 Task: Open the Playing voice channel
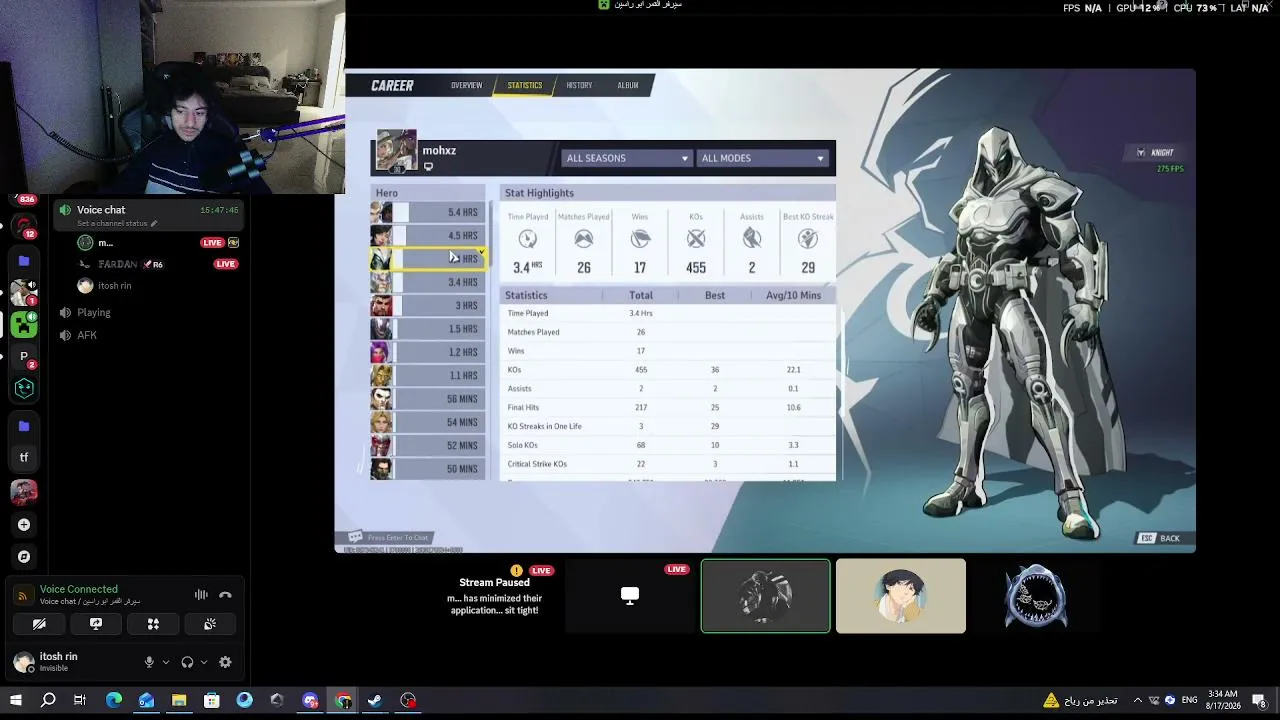94,313
